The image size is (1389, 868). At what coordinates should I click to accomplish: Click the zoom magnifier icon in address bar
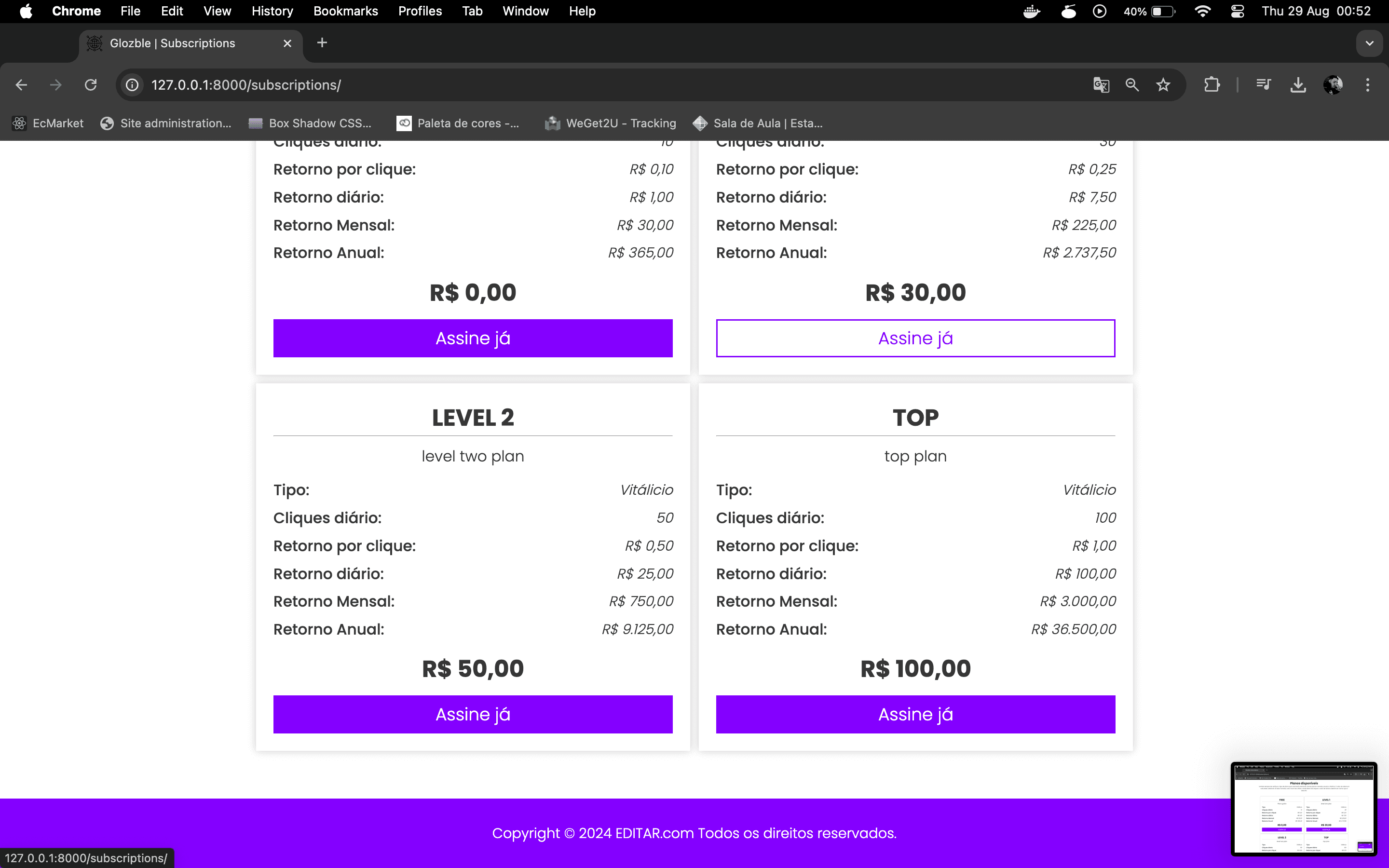point(1132,85)
